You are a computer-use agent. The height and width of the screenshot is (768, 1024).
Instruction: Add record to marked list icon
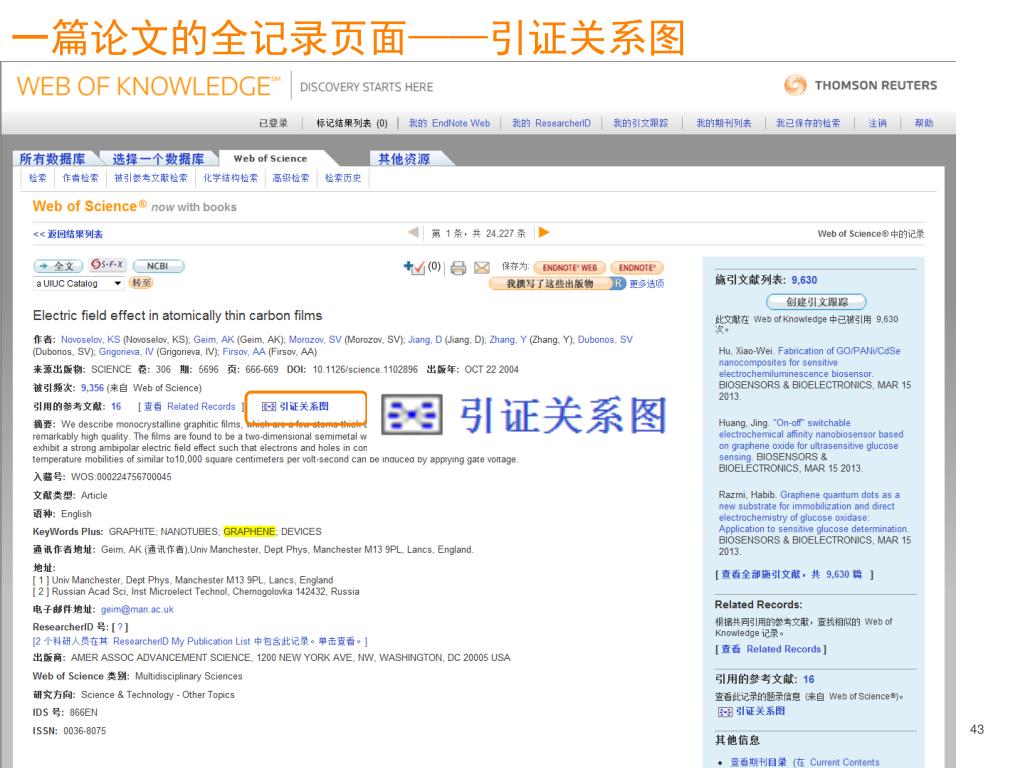[413, 267]
